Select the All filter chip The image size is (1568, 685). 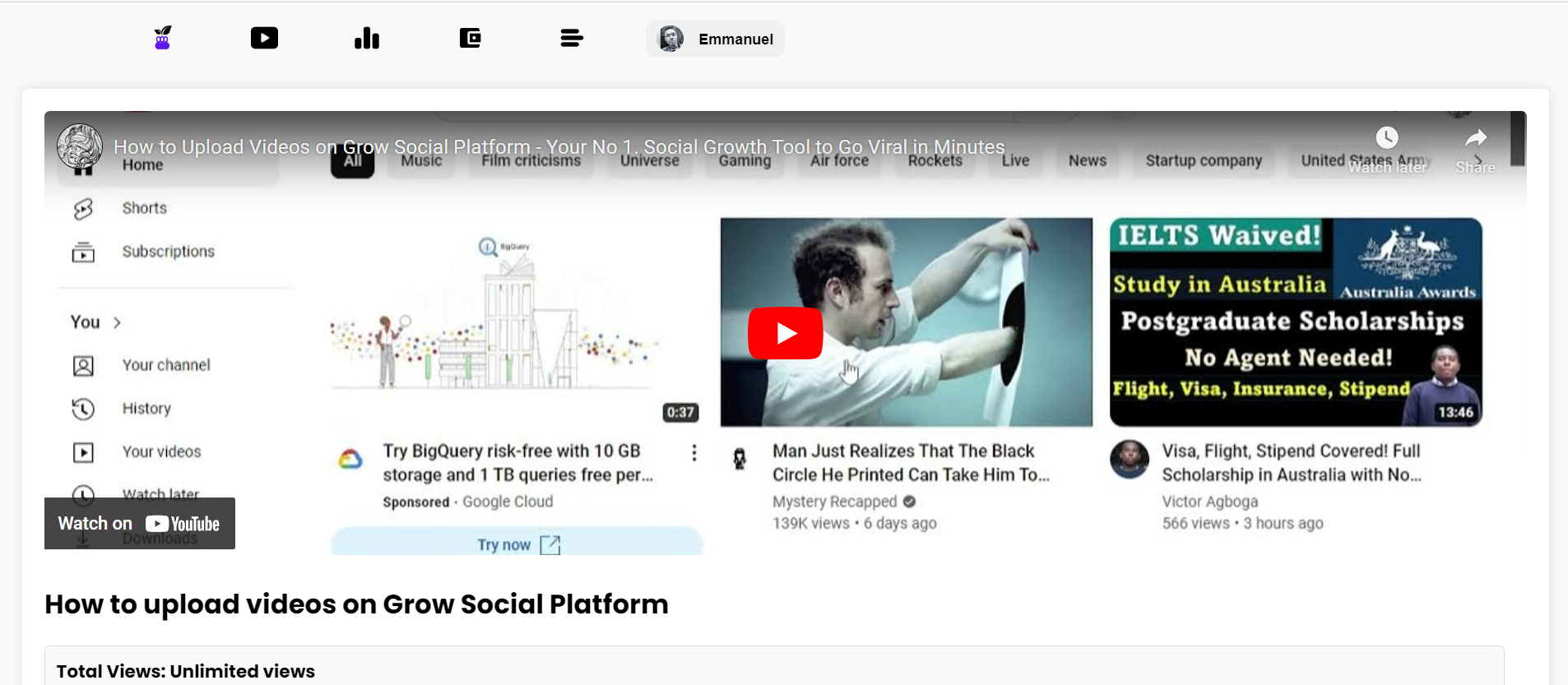[x=353, y=161]
